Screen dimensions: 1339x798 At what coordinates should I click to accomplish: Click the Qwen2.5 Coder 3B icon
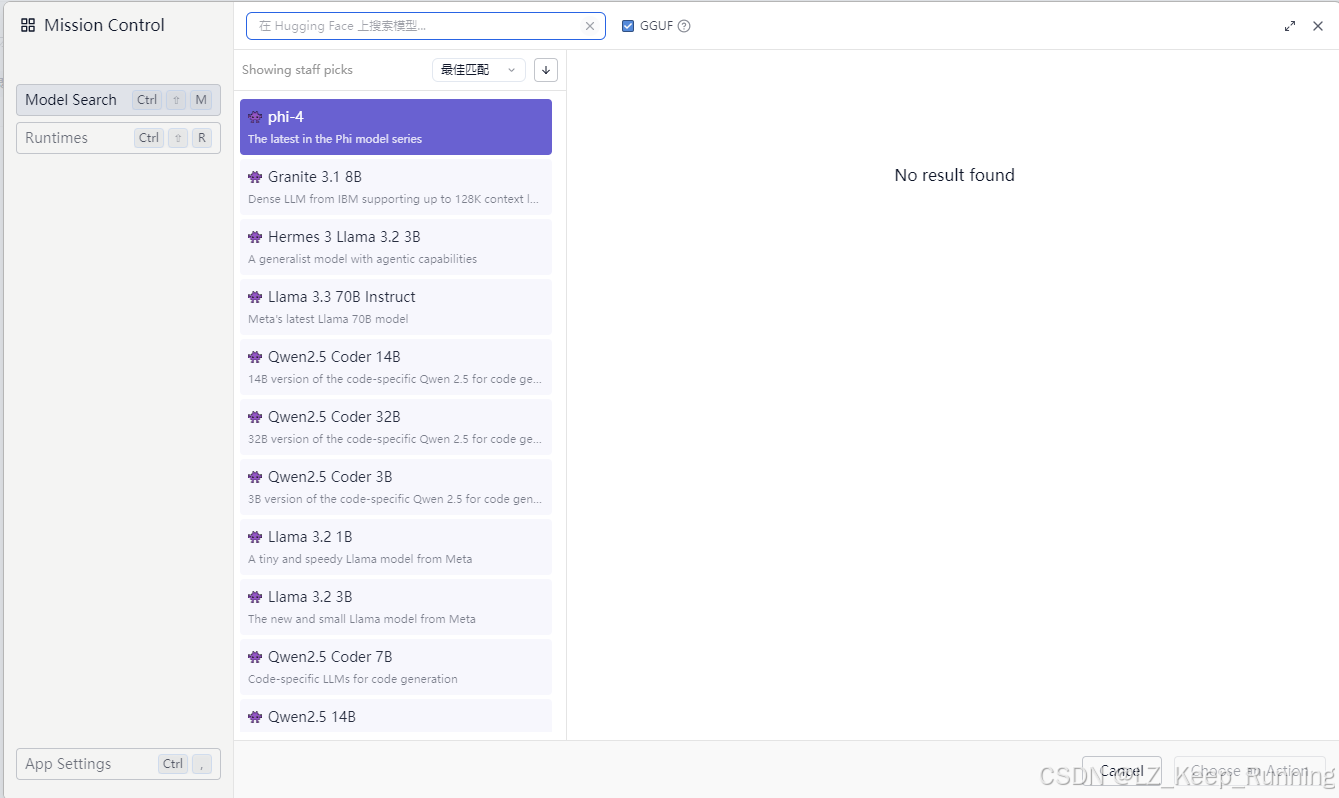point(255,477)
